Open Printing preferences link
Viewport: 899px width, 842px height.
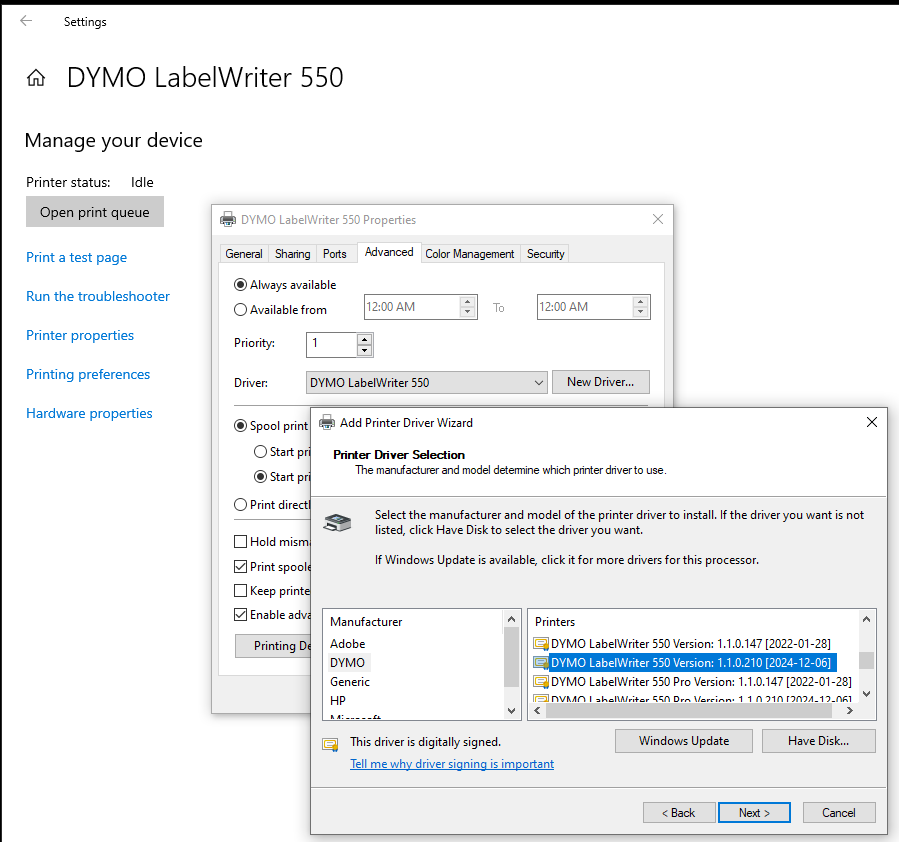tap(88, 374)
